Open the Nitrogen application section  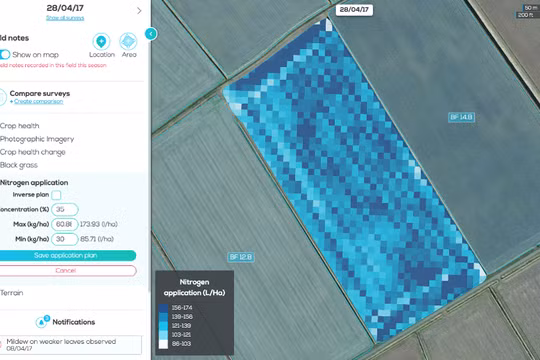tap(34, 183)
